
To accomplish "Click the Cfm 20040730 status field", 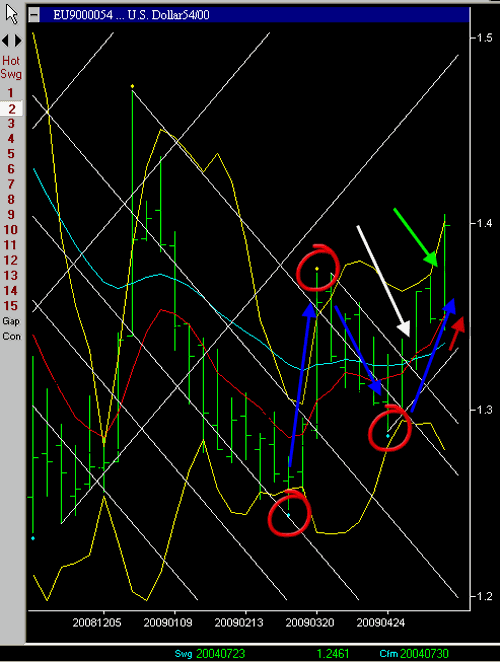I will [x=414, y=654].
